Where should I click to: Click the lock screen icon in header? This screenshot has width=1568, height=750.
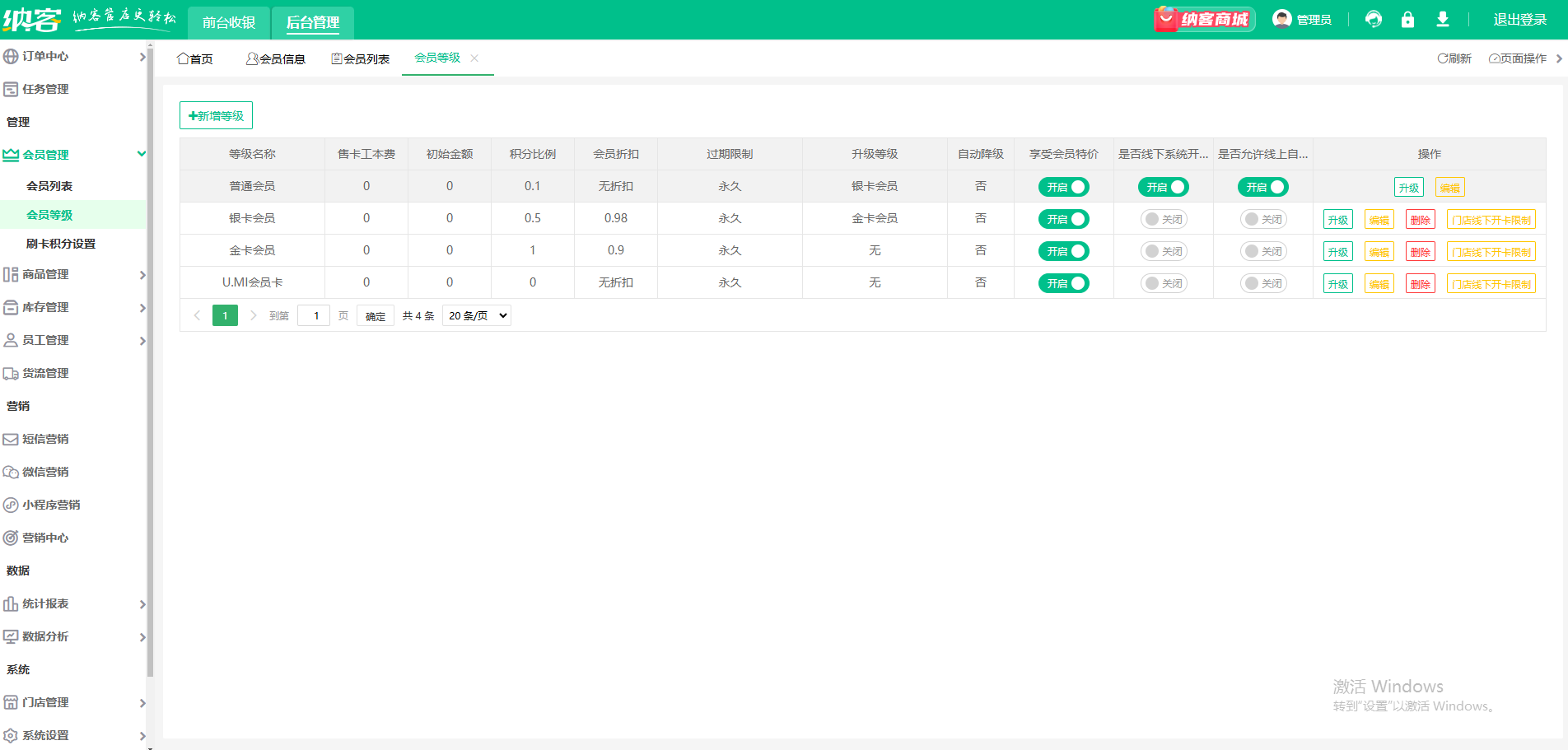click(x=1407, y=20)
